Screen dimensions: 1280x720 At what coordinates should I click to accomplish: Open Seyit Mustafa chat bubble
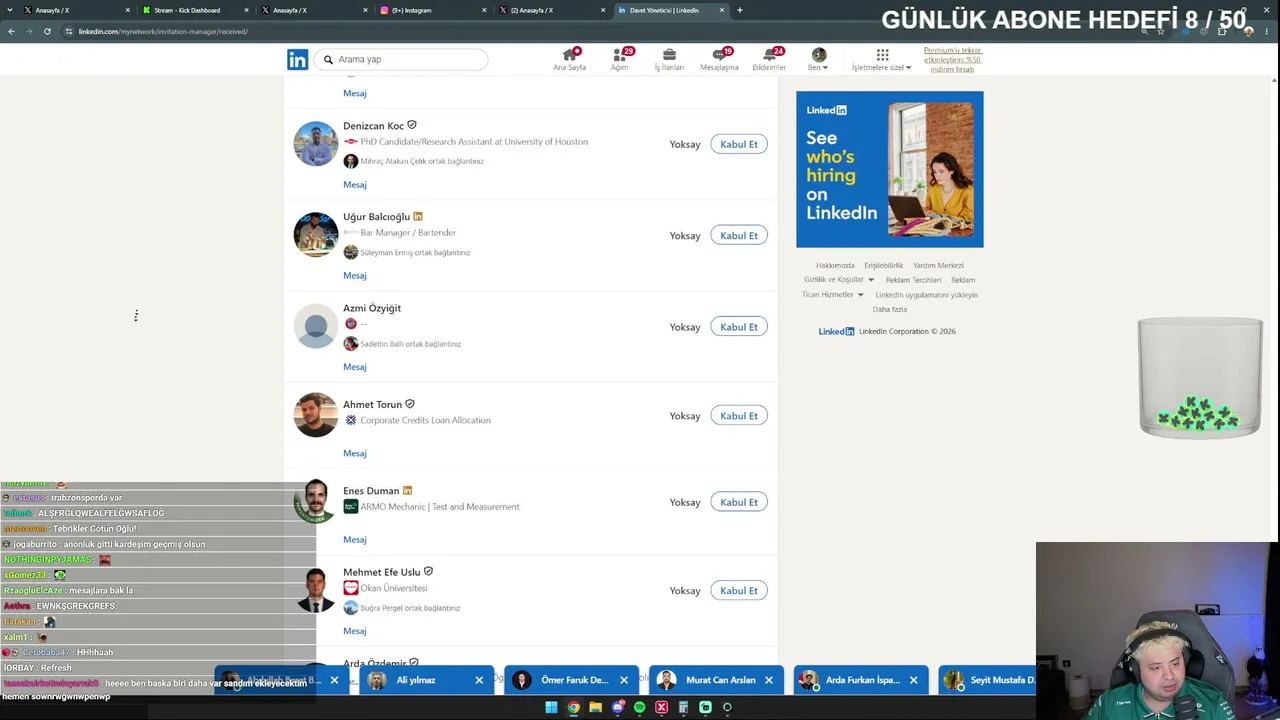988,680
